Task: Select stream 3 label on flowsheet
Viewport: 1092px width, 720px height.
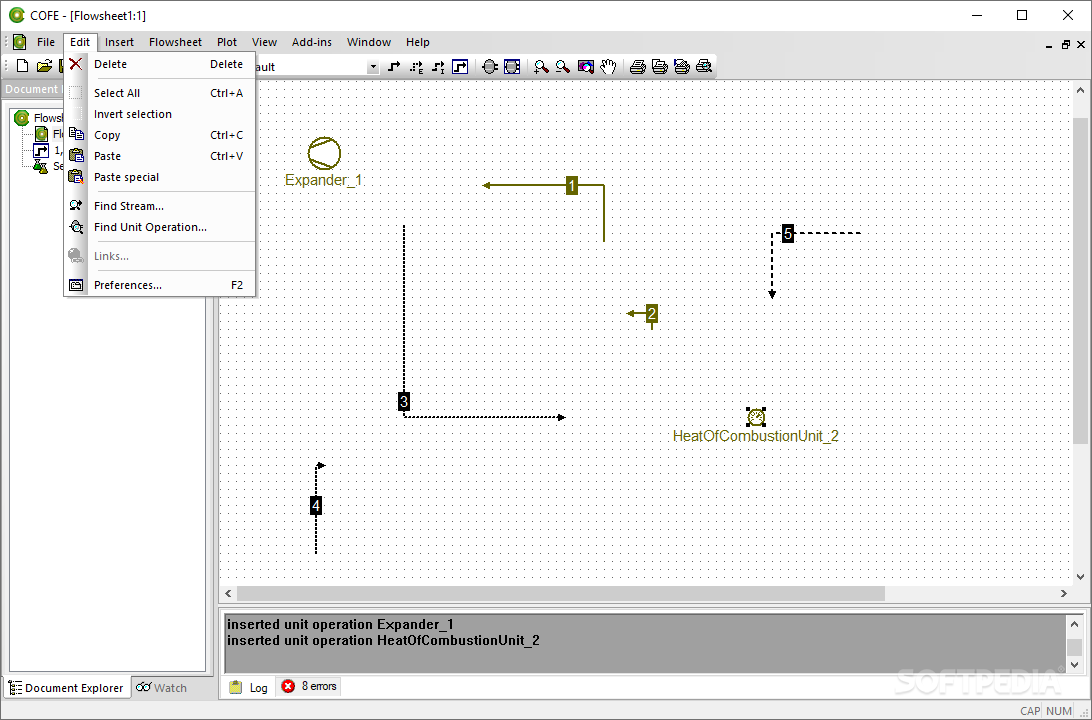Action: [x=403, y=401]
